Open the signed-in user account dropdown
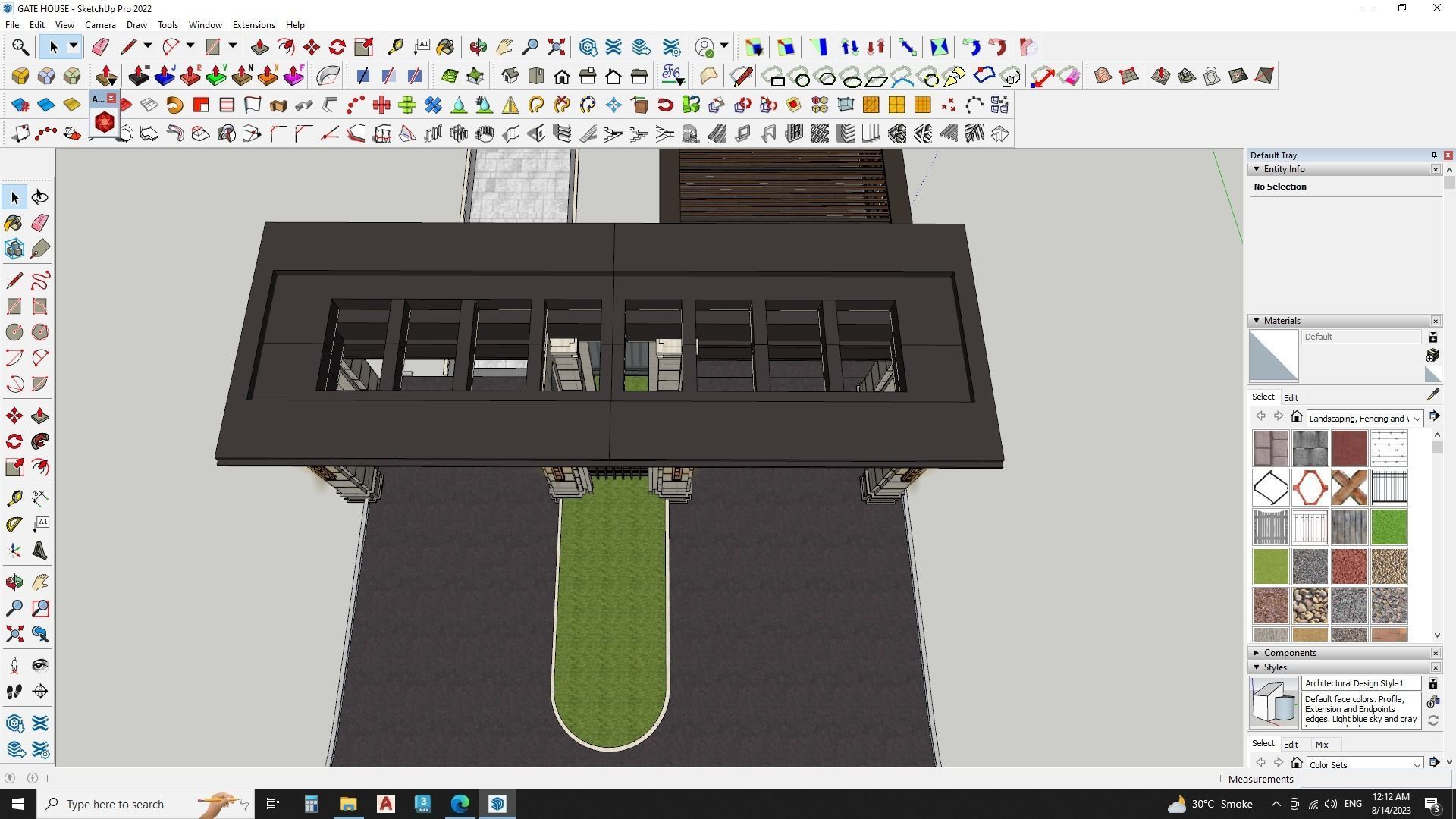 tap(724, 47)
